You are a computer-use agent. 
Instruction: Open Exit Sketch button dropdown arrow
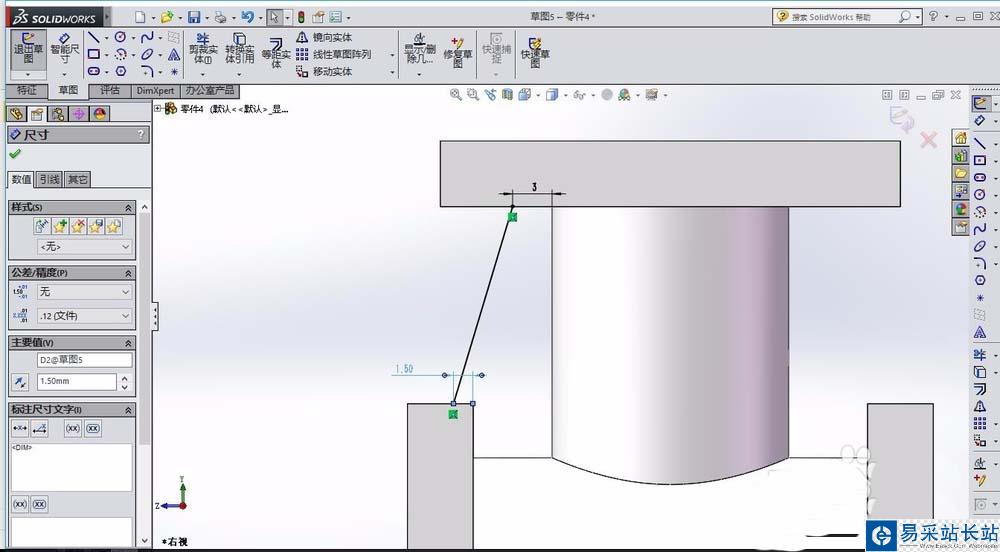[28, 75]
